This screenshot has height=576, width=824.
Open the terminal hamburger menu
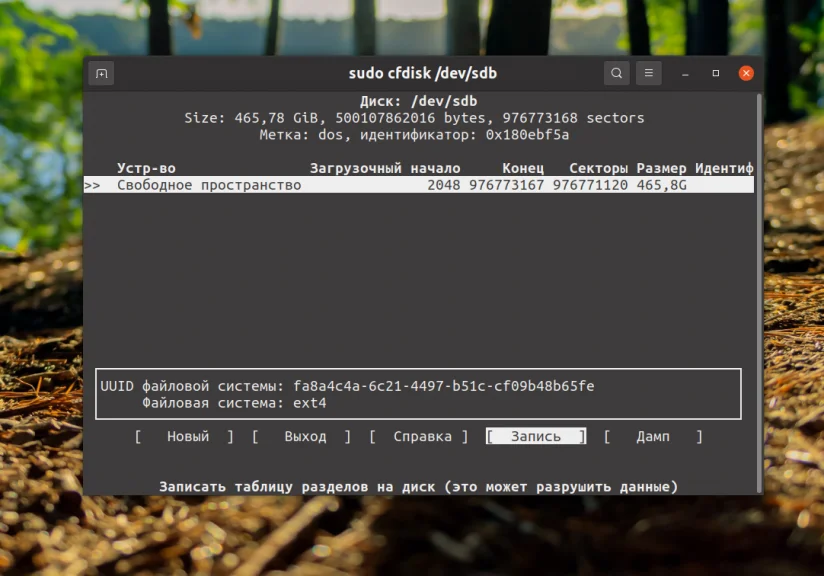tap(648, 72)
